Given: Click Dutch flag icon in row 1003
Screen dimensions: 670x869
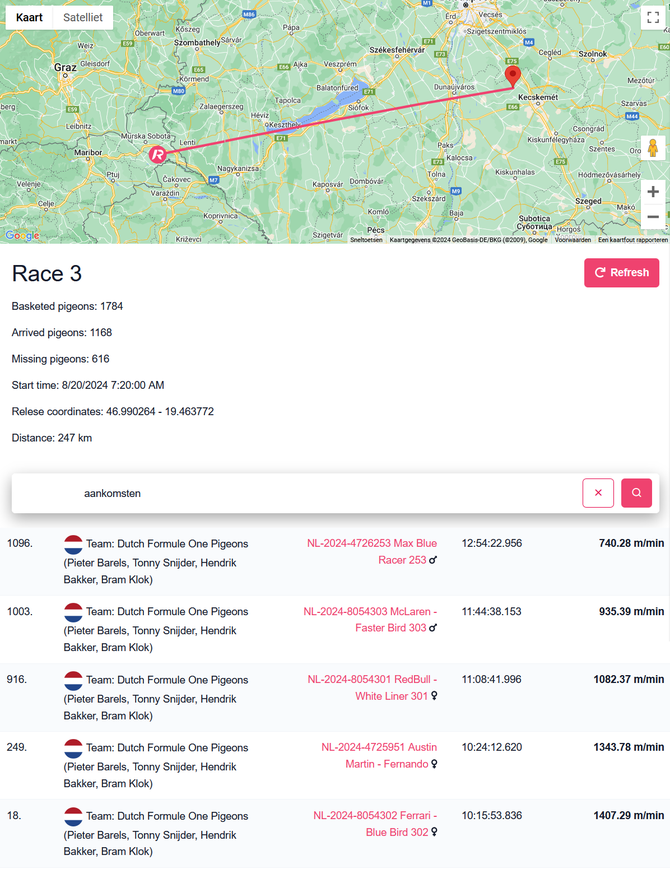Looking at the screenshot, I should 73,612.
